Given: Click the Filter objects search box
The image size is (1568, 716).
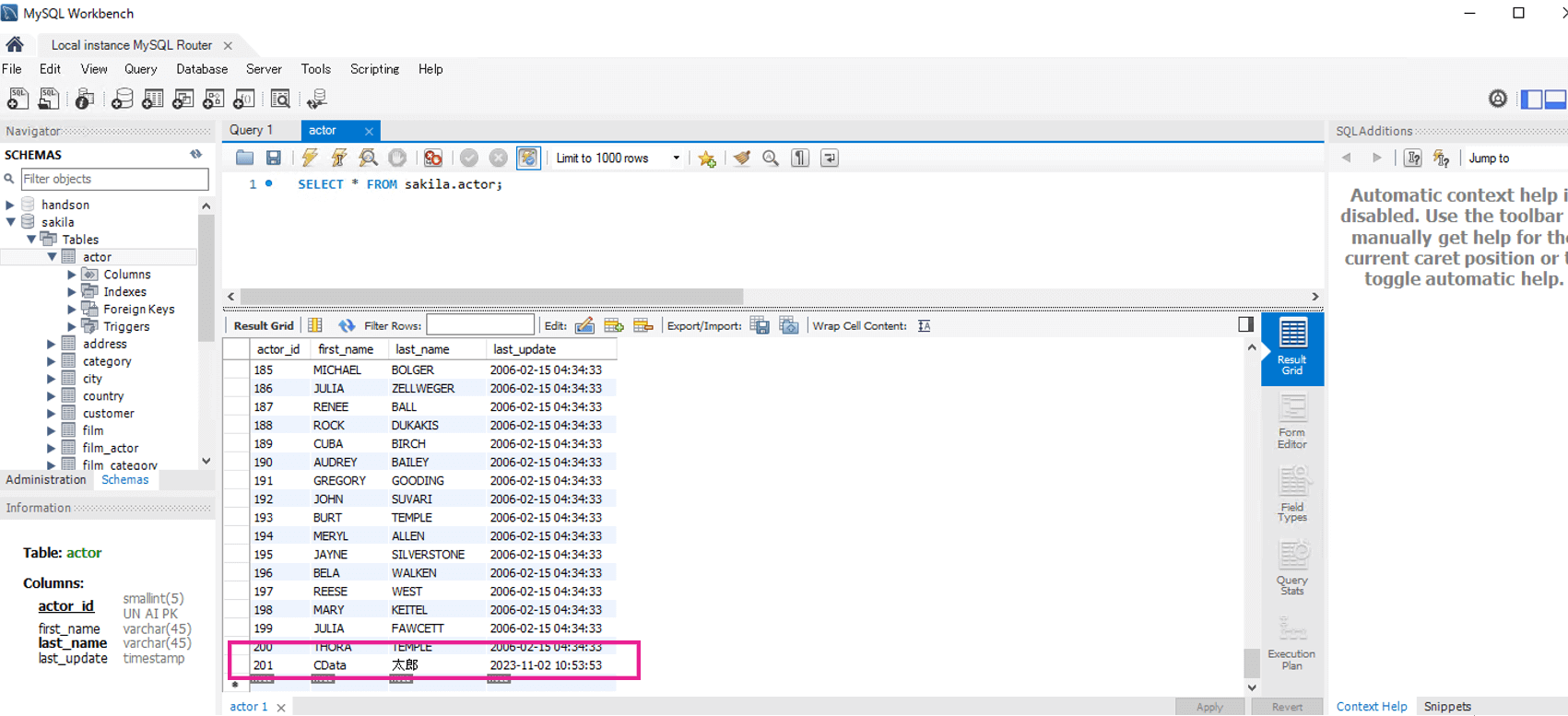Looking at the screenshot, I should click(x=114, y=179).
